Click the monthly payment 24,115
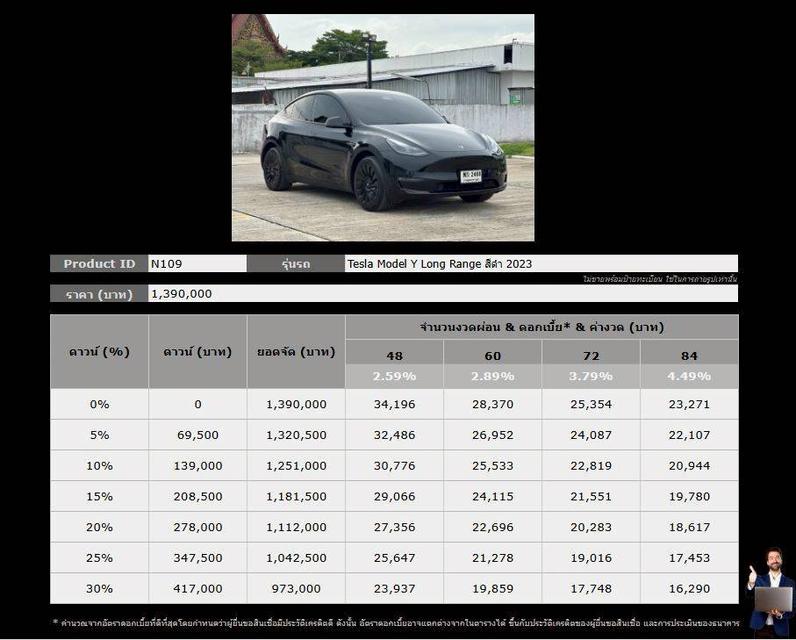This screenshot has height=640, width=796. pos(492,496)
